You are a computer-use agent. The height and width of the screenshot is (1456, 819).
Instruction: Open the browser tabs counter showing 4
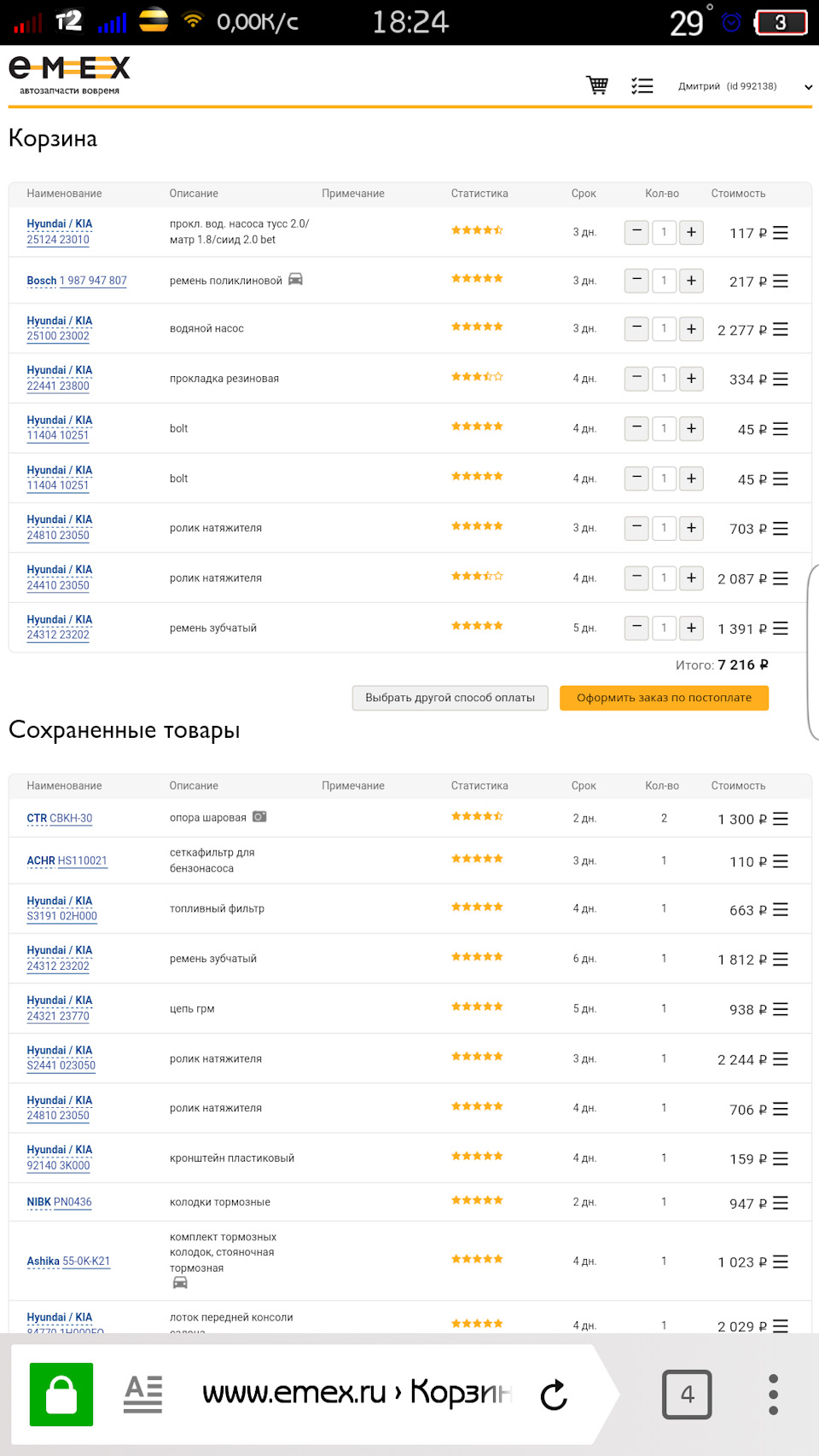(x=687, y=1395)
